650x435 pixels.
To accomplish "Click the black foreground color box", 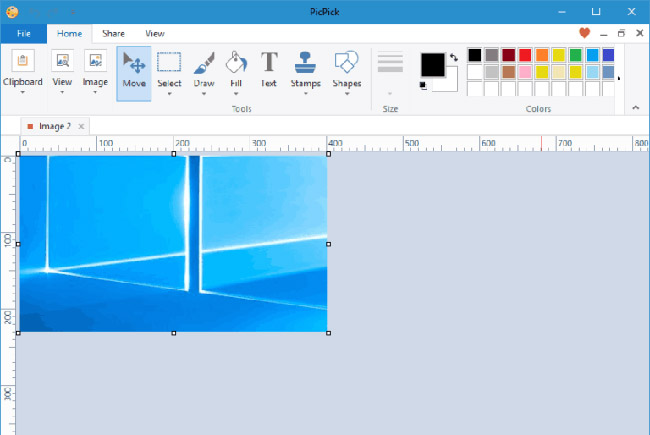I will point(433,65).
